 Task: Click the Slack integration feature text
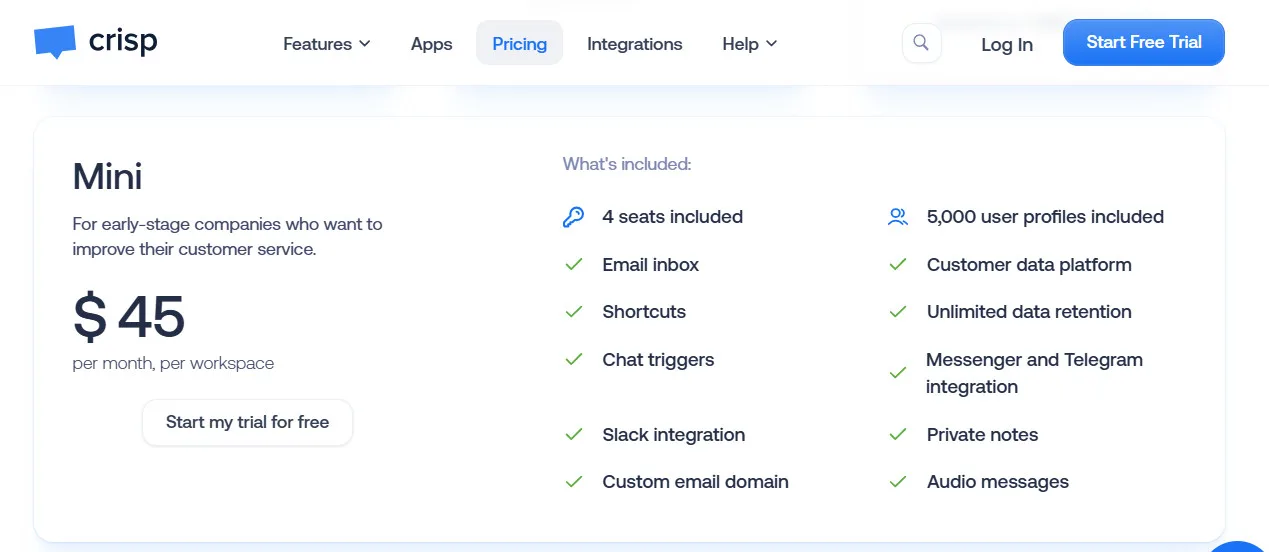tap(674, 435)
